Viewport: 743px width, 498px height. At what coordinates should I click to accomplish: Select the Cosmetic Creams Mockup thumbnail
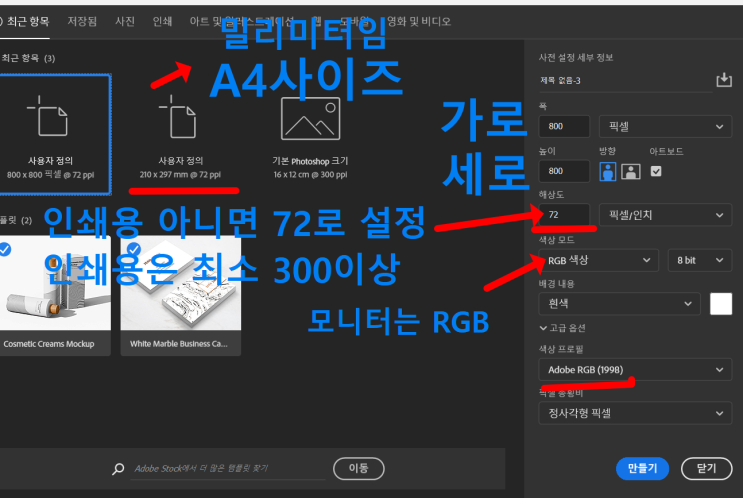point(55,284)
